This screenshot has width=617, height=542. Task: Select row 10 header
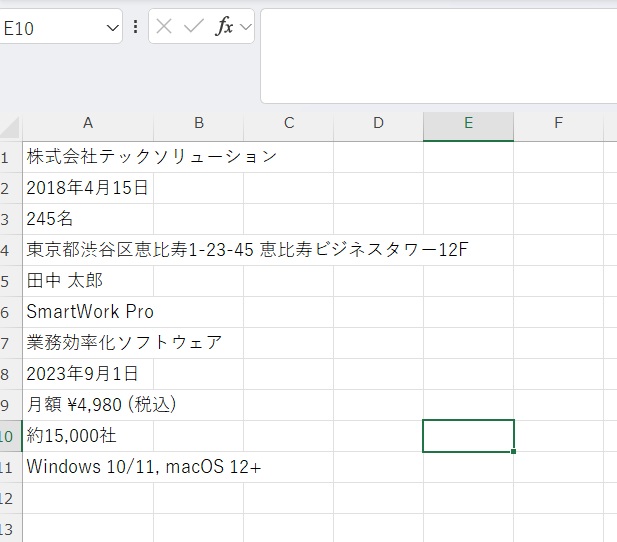pyautogui.click(x=9, y=436)
